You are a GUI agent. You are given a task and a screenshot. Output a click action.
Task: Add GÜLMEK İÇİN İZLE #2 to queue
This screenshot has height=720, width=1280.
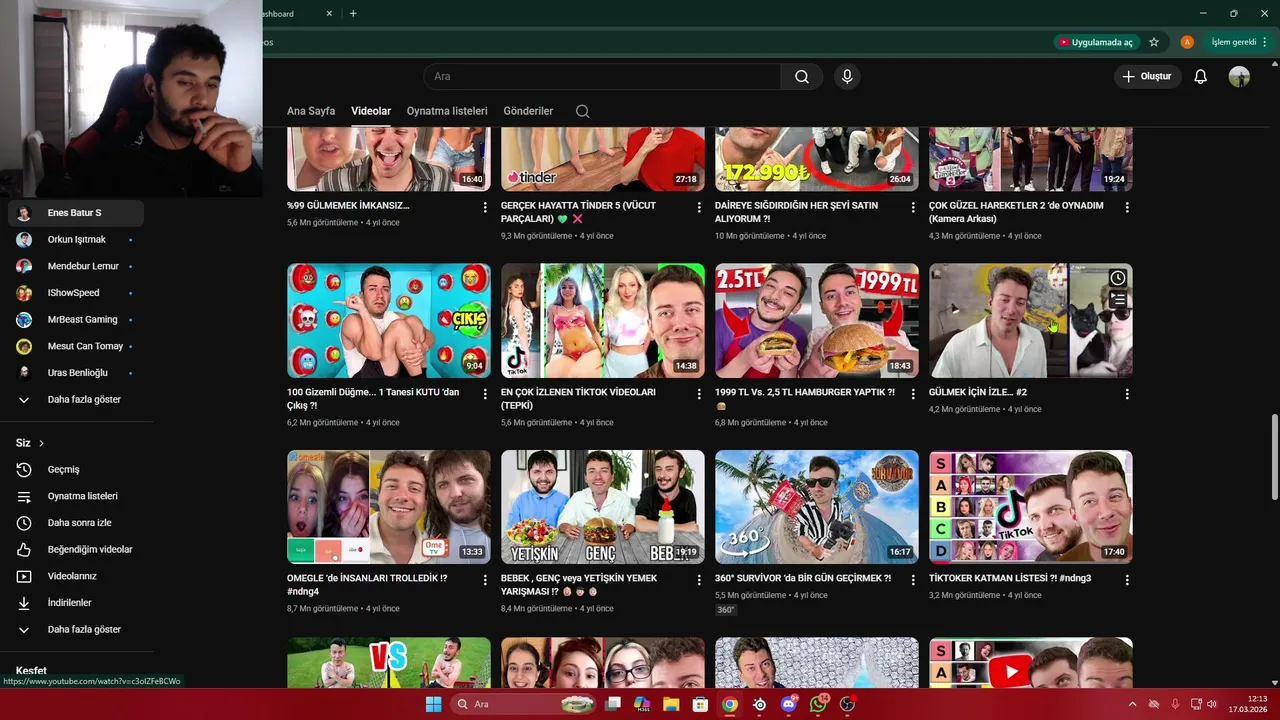[1118, 299]
